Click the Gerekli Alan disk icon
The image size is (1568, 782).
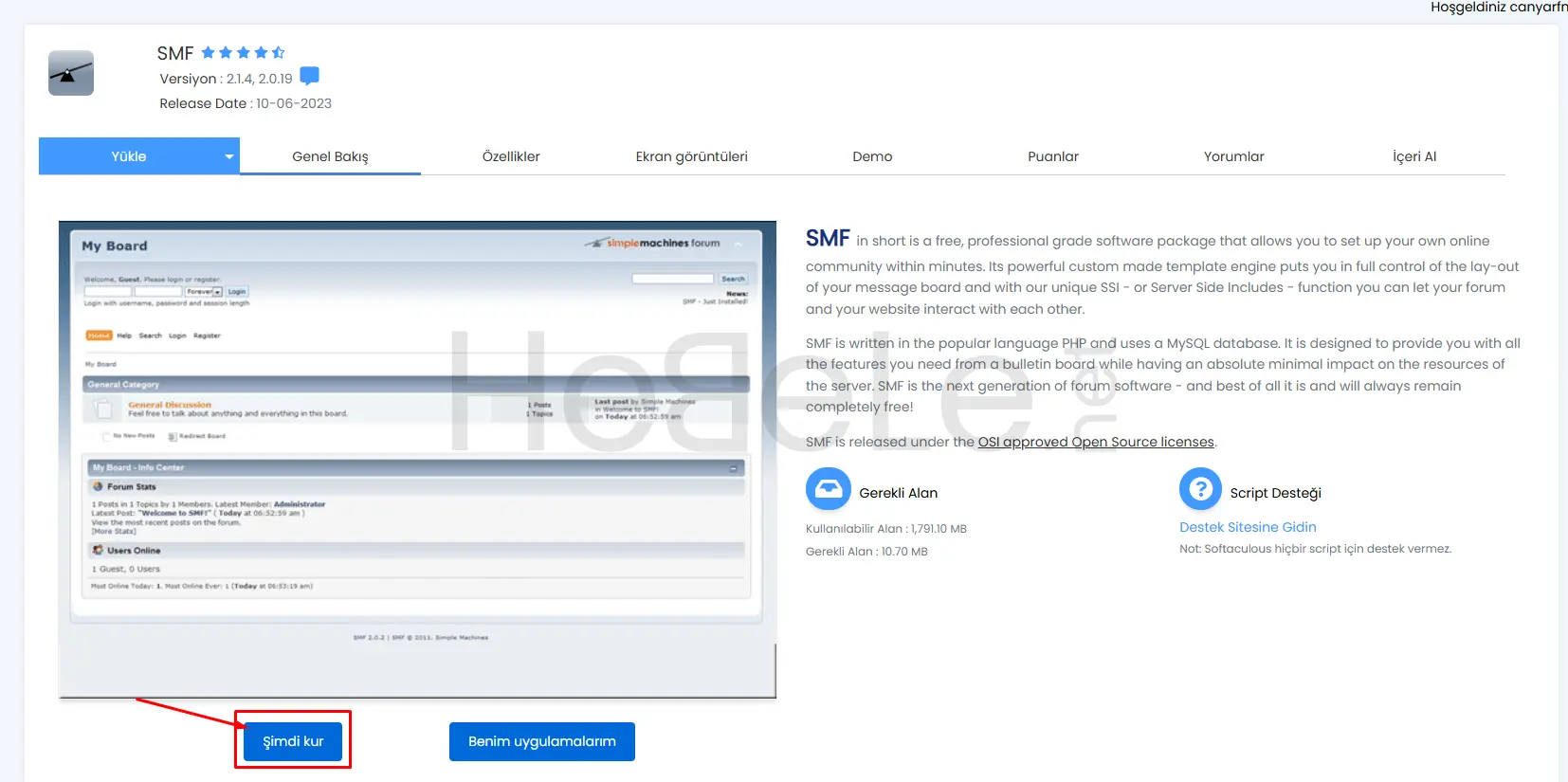[829, 489]
